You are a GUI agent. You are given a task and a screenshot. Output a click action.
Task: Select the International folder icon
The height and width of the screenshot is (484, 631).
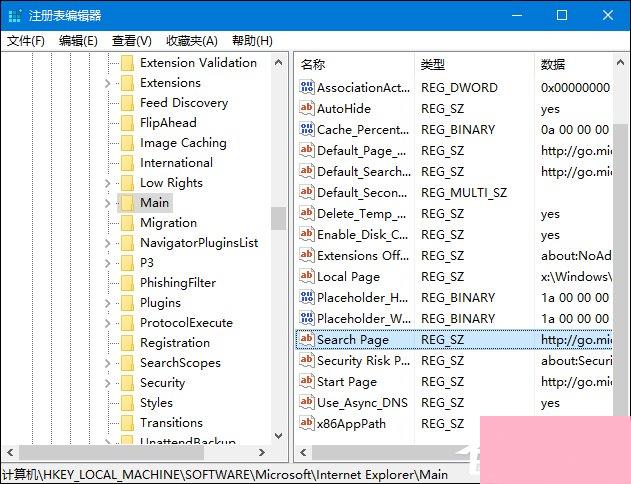point(127,163)
